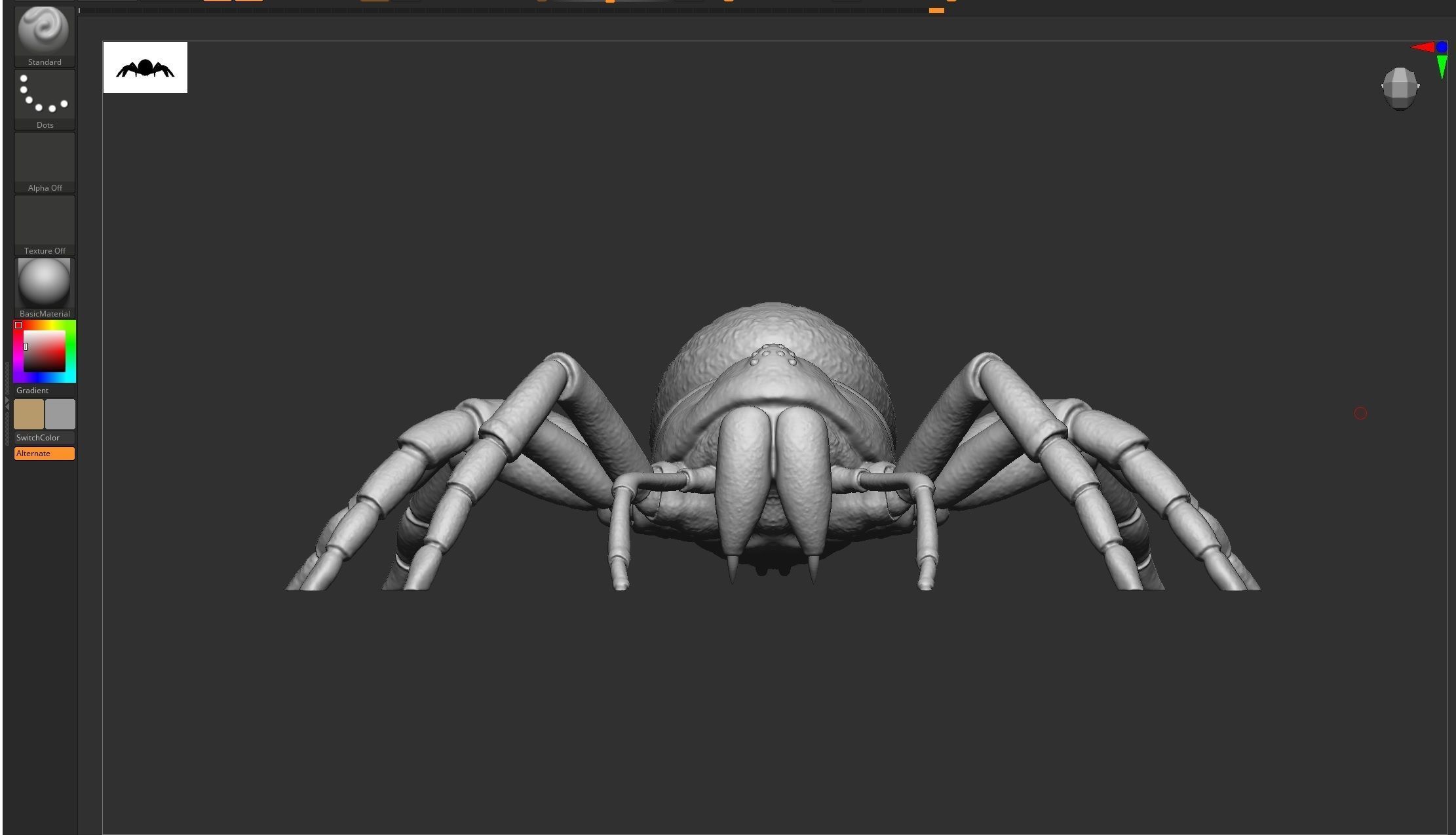This screenshot has width=1456, height=835.
Task: Collapse the left shelf with the right-pointing divider arrow
Action: [x=7, y=401]
